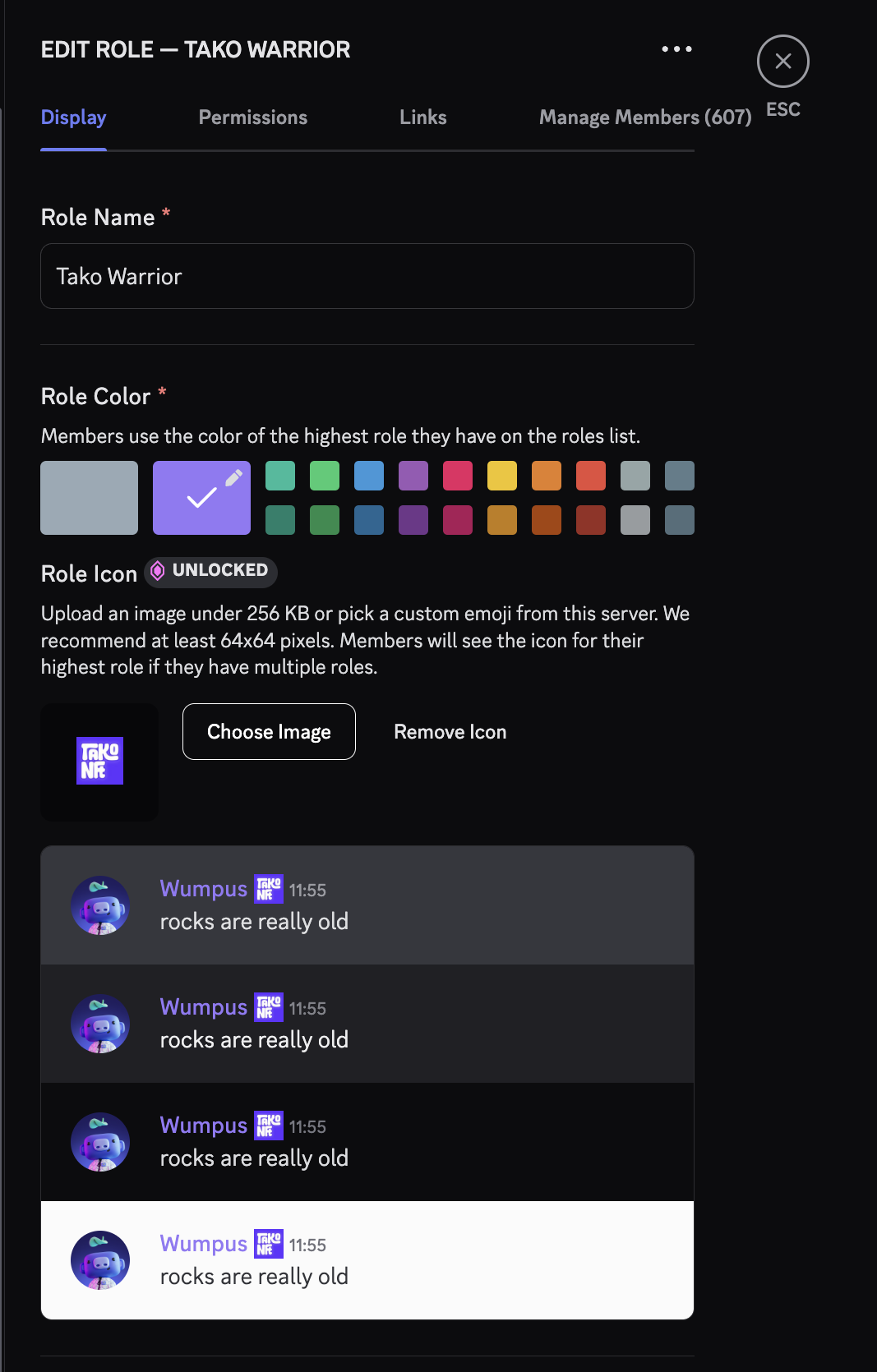Click Remove Icon link
877x1372 pixels.
tap(450, 731)
